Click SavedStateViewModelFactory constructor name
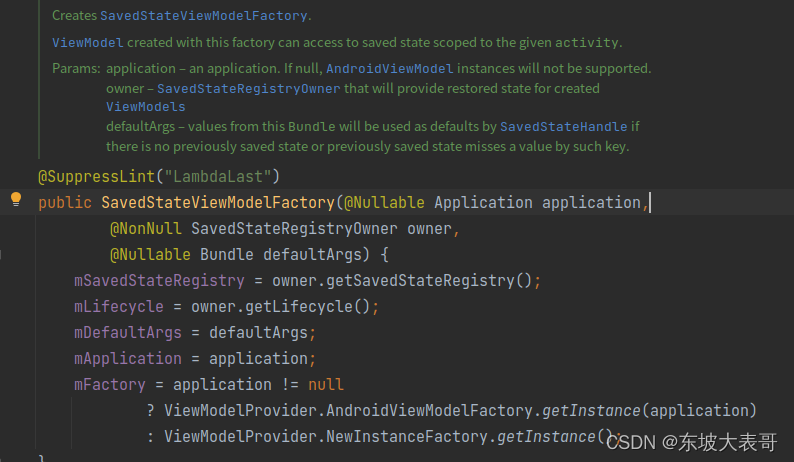 (218, 203)
